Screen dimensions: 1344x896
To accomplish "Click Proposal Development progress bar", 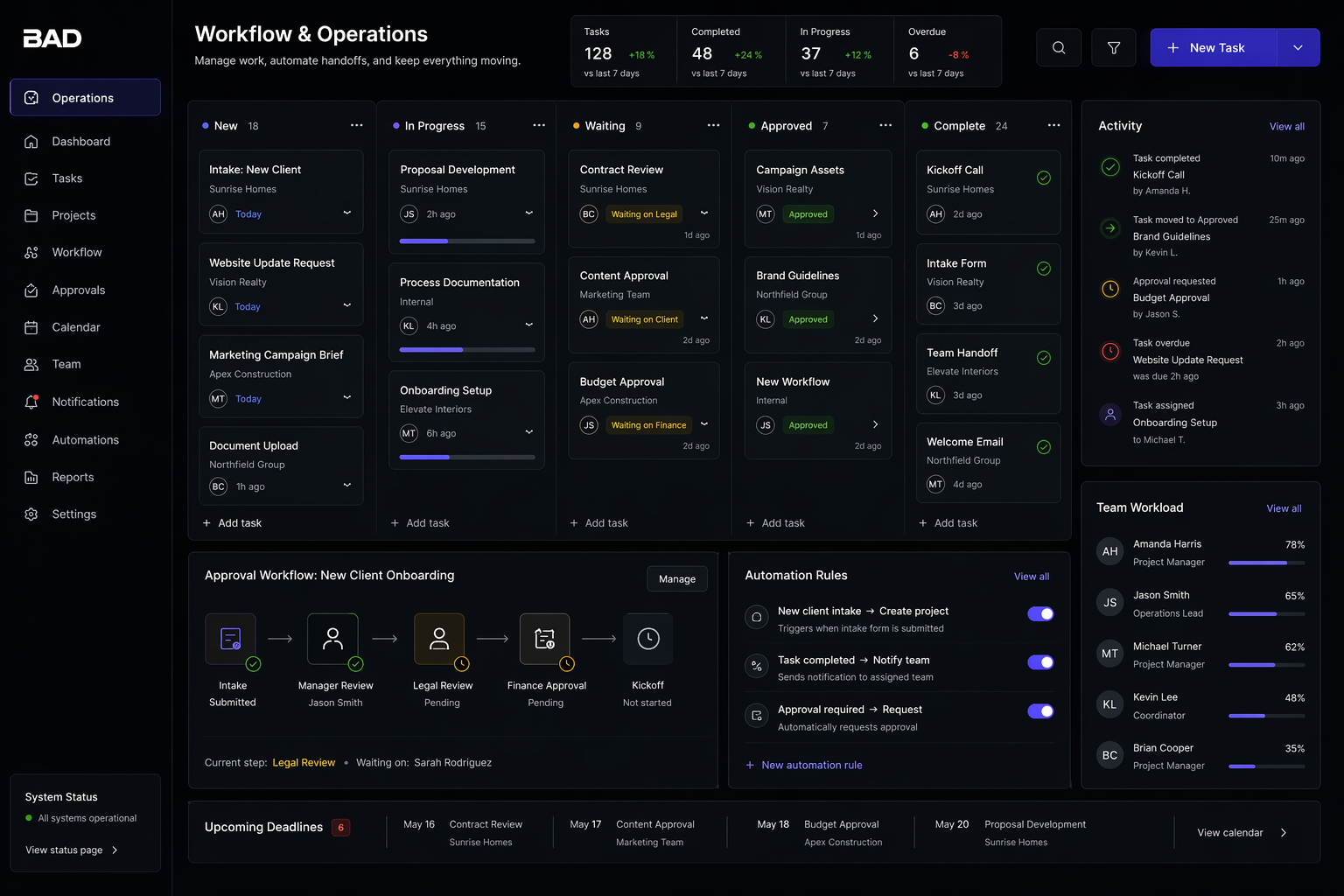I will (467, 241).
